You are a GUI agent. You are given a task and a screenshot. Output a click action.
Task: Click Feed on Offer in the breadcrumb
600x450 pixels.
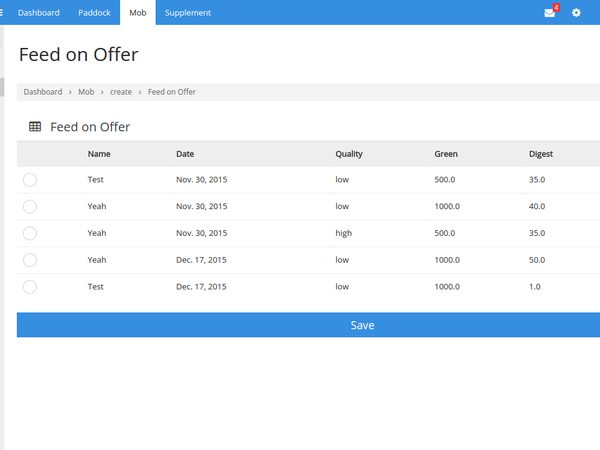coord(172,92)
